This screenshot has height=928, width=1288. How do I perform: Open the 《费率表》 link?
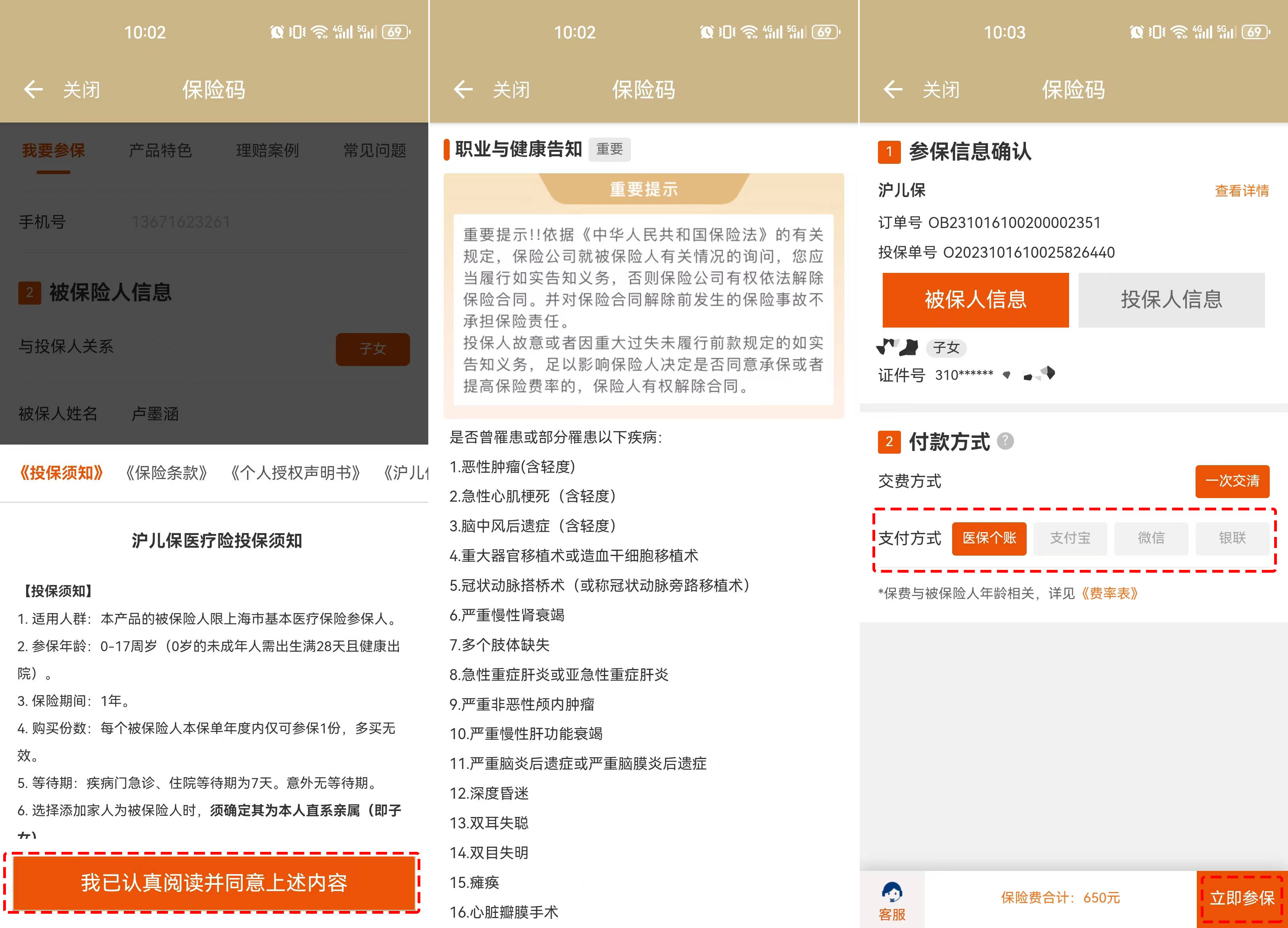pos(1109,594)
